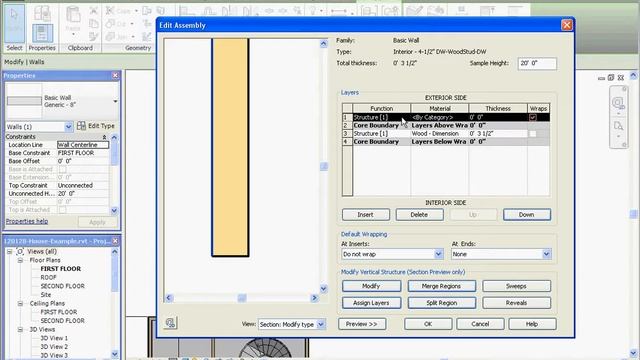This screenshot has width=640, height=360.
Task: Click the Type Properties icon in ribbon
Action: [42, 13]
